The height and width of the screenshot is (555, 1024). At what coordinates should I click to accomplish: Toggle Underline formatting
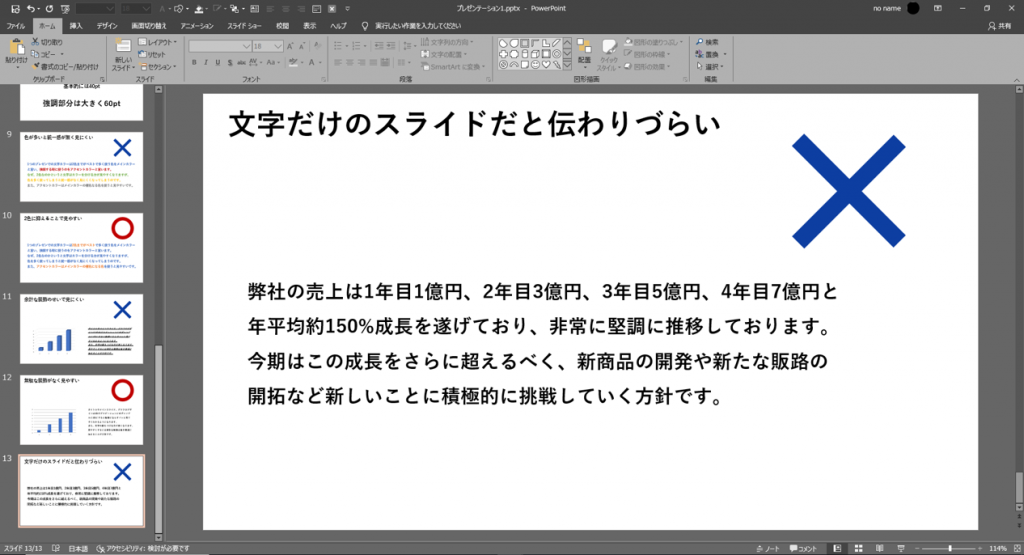[x=217, y=63]
